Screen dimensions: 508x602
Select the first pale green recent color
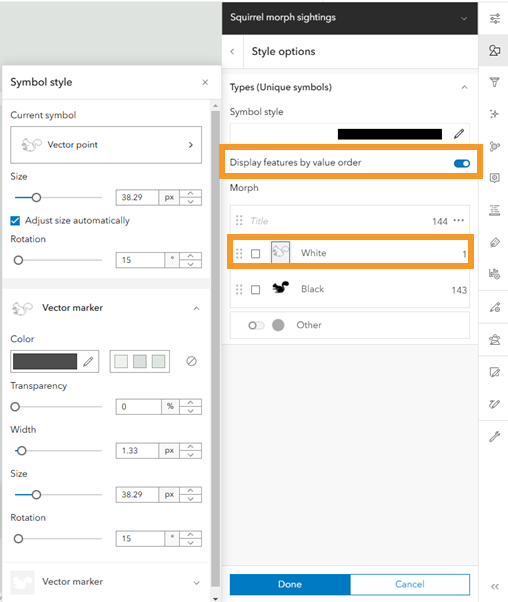(121, 361)
